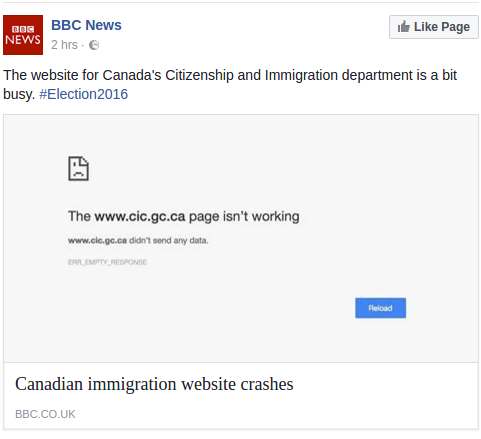
Task: Click the "didn't send any data" message
Action: [x=169, y=241]
